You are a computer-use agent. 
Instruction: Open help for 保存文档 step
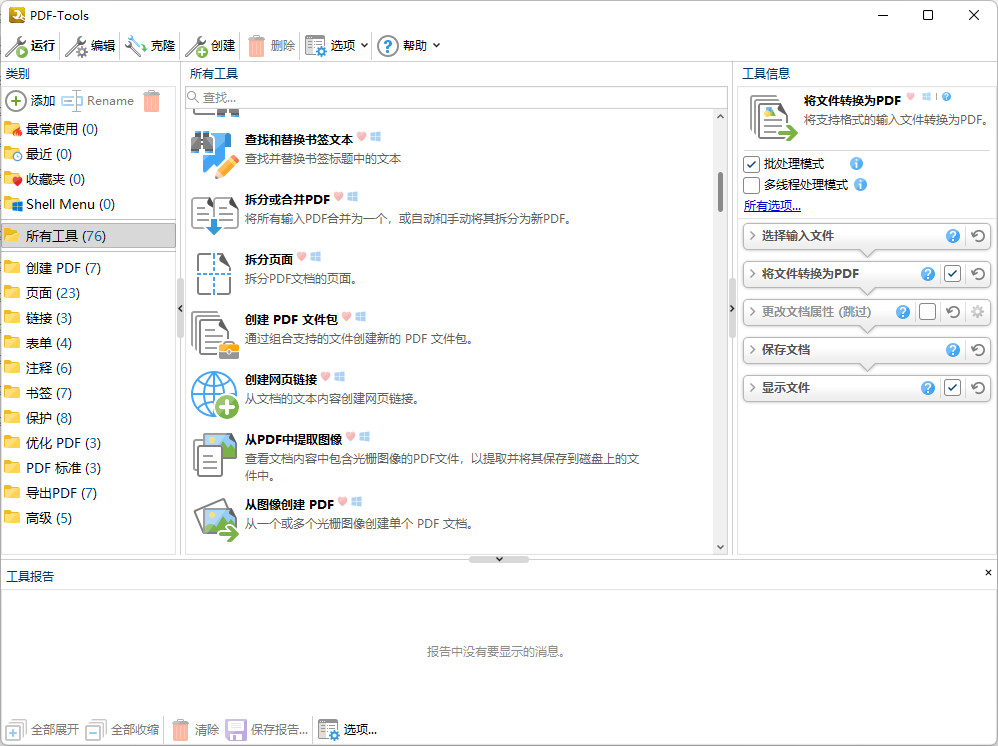(x=953, y=350)
